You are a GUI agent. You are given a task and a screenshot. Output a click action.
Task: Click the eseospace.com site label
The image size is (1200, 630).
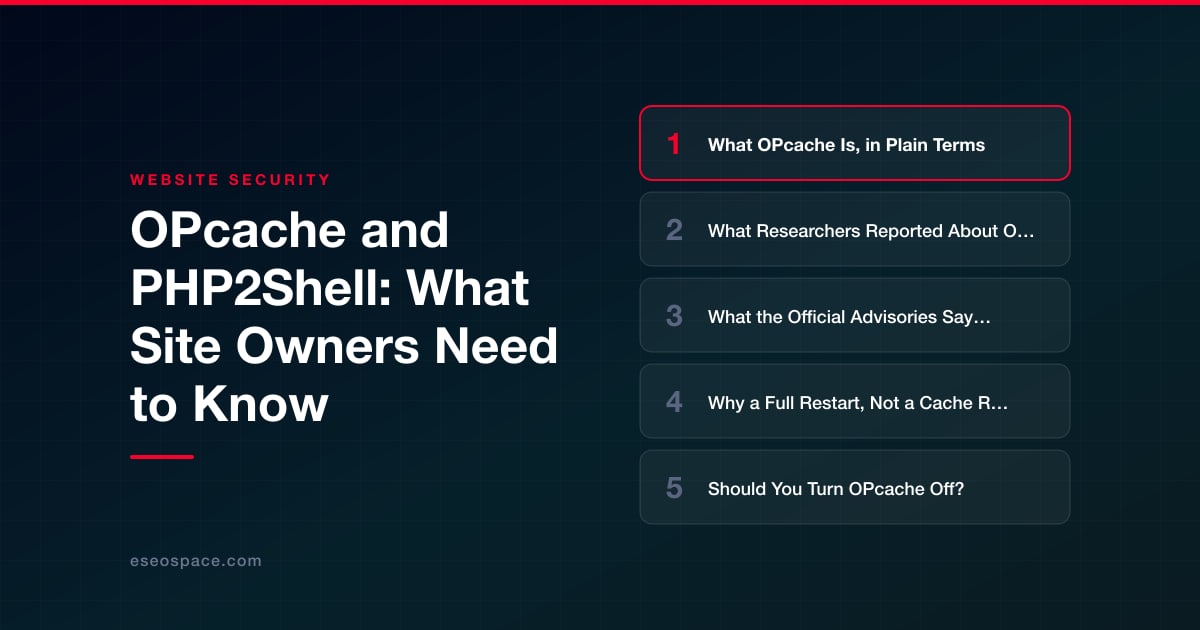click(196, 561)
